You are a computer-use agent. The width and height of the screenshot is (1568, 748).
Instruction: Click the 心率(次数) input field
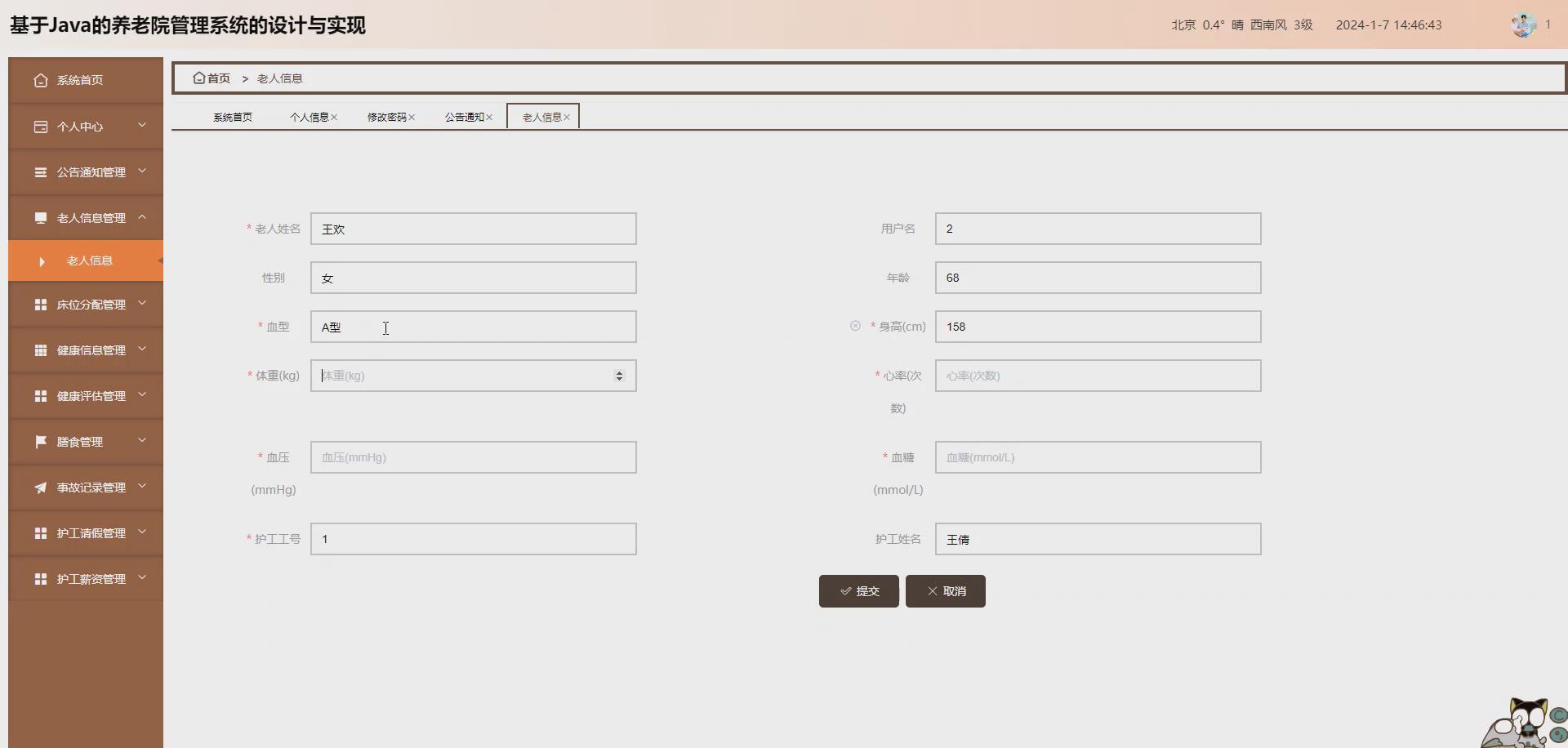[x=1098, y=376]
